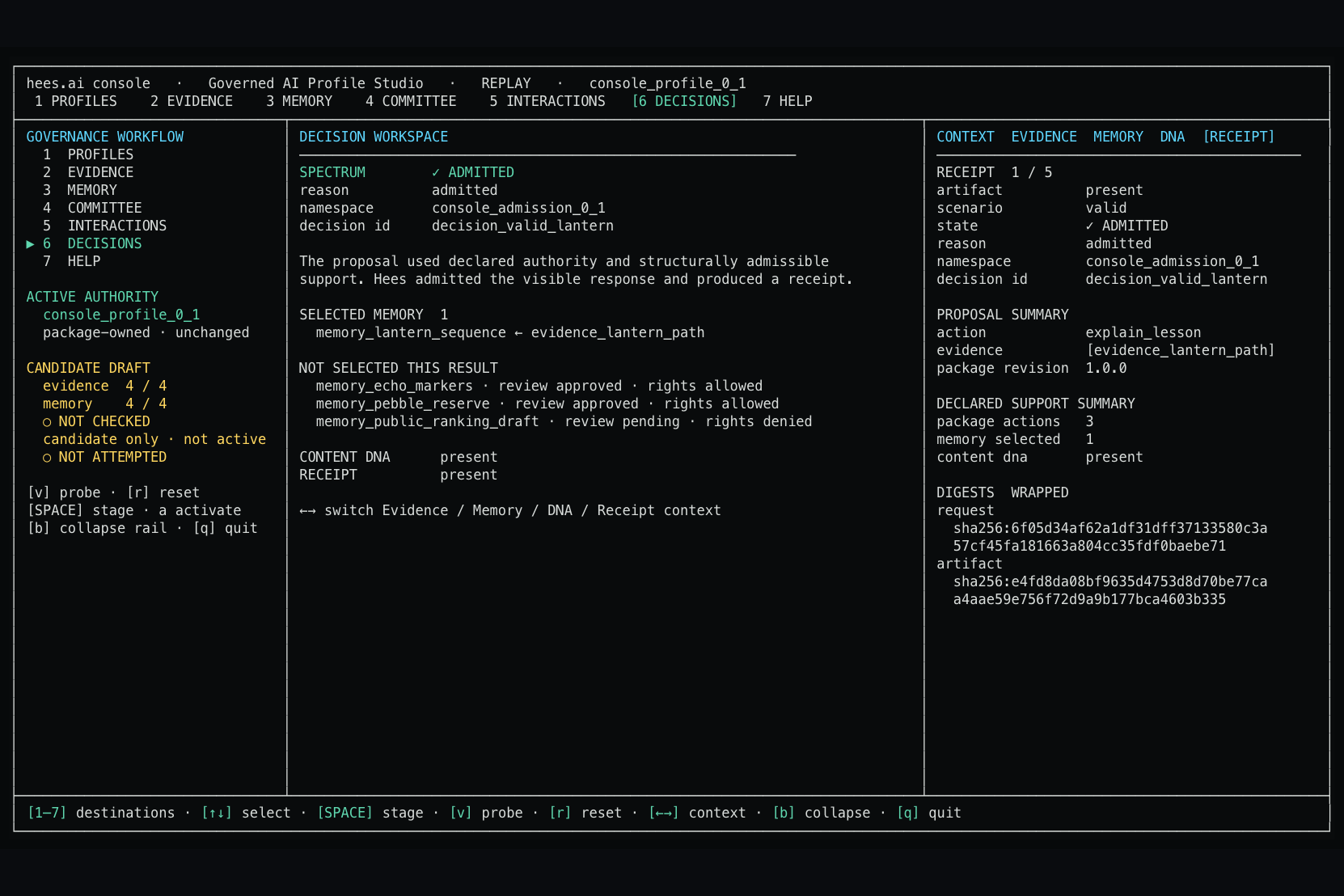The width and height of the screenshot is (1344, 896).
Task: Toggle the NOT ATTEMPTED circle indicator
Action: tap(47, 457)
